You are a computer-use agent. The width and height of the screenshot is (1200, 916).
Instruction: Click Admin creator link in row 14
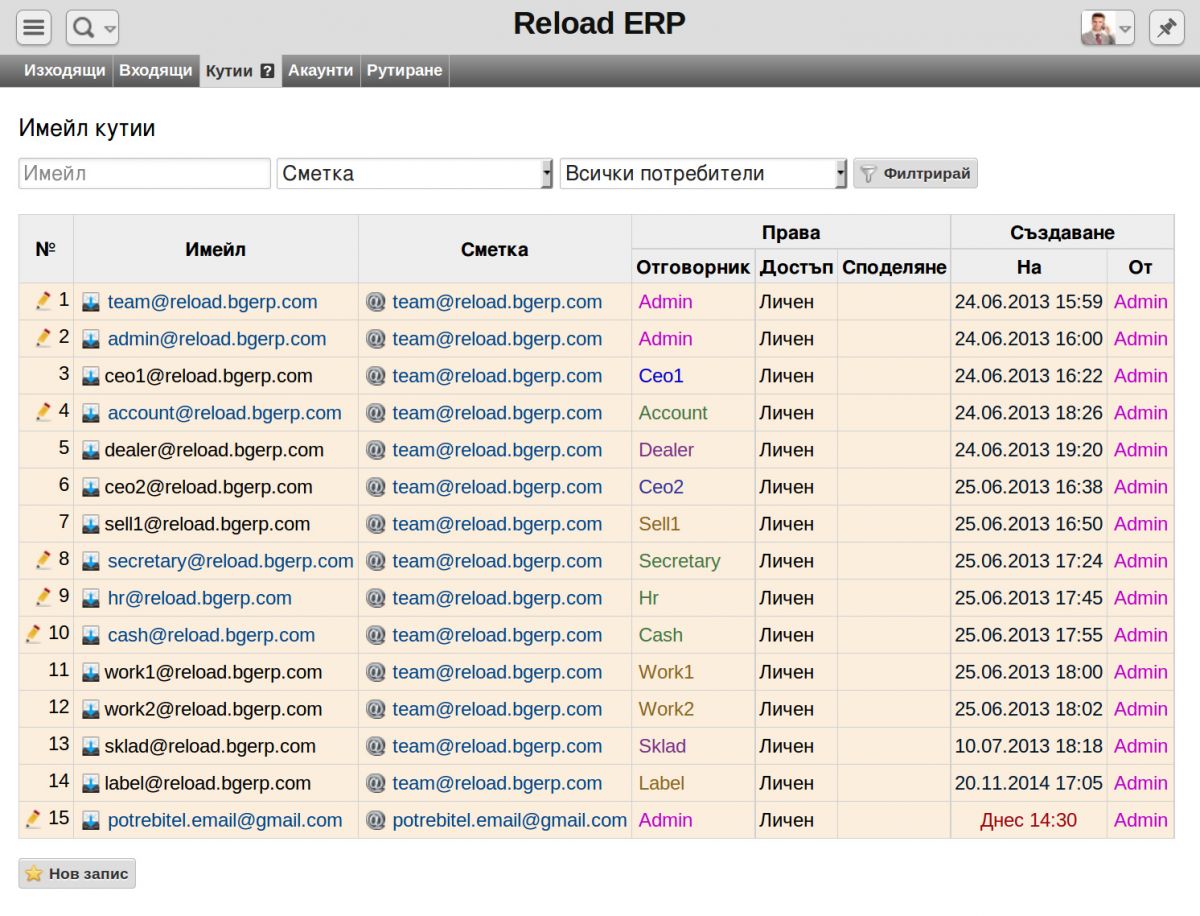(x=1141, y=783)
